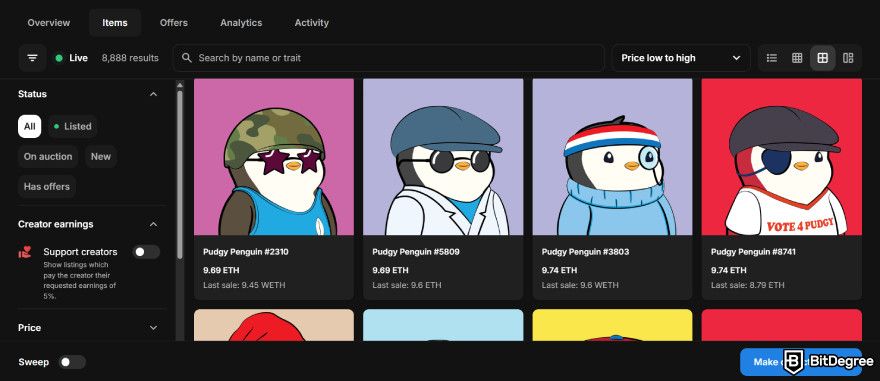Click the 9.74 ETH price of #3803
880x381 pixels.
[560, 270]
